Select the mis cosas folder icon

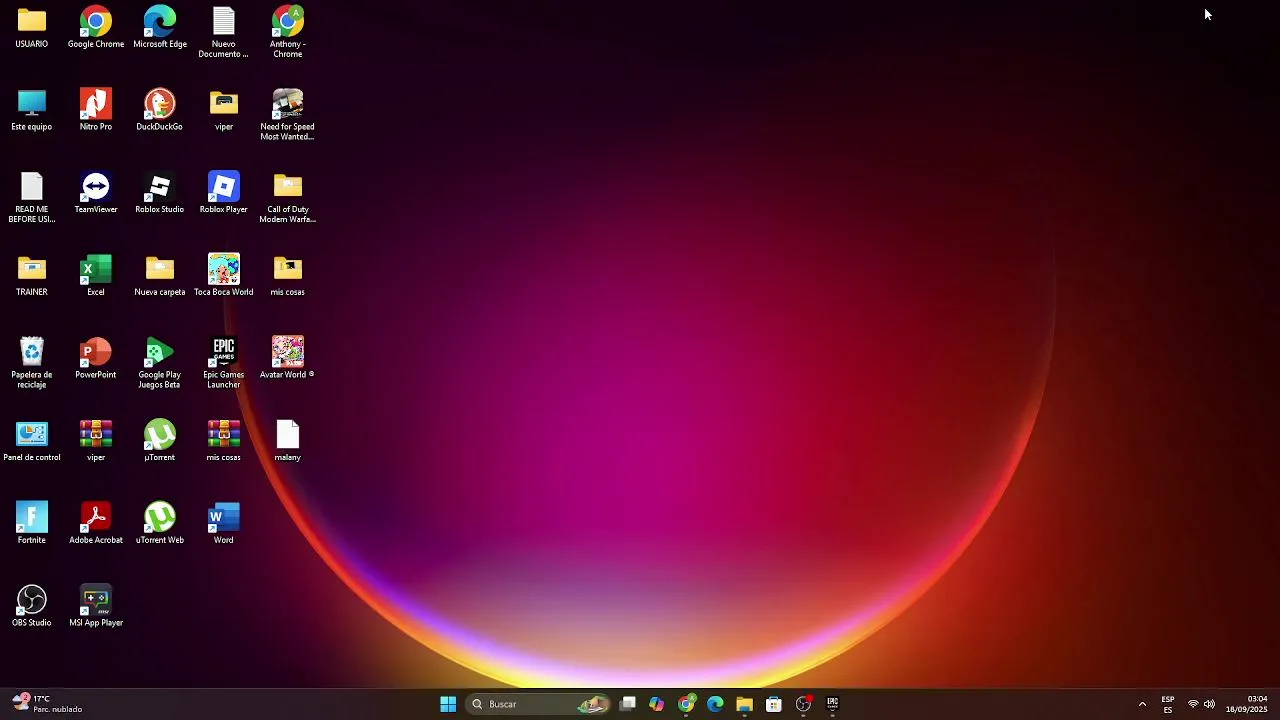[x=287, y=277]
